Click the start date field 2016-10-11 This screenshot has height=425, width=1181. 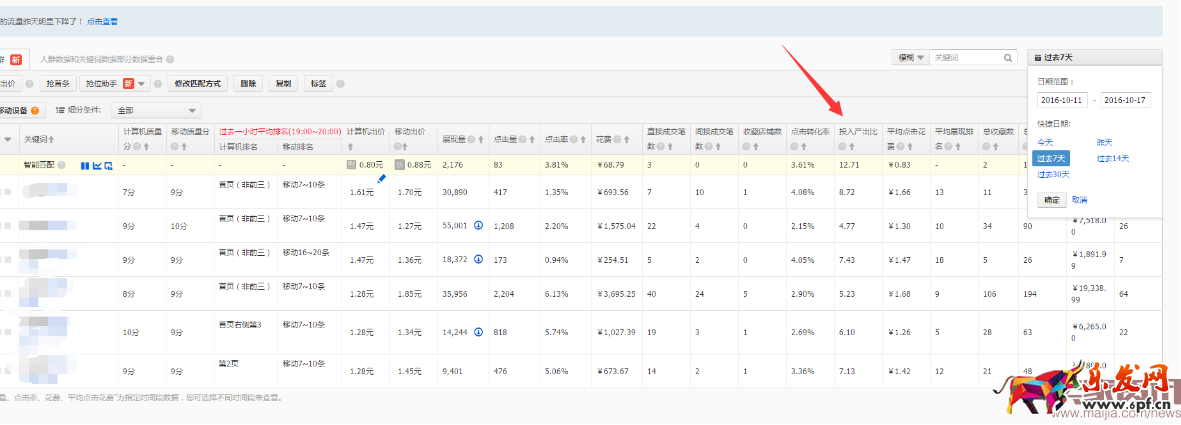1063,100
